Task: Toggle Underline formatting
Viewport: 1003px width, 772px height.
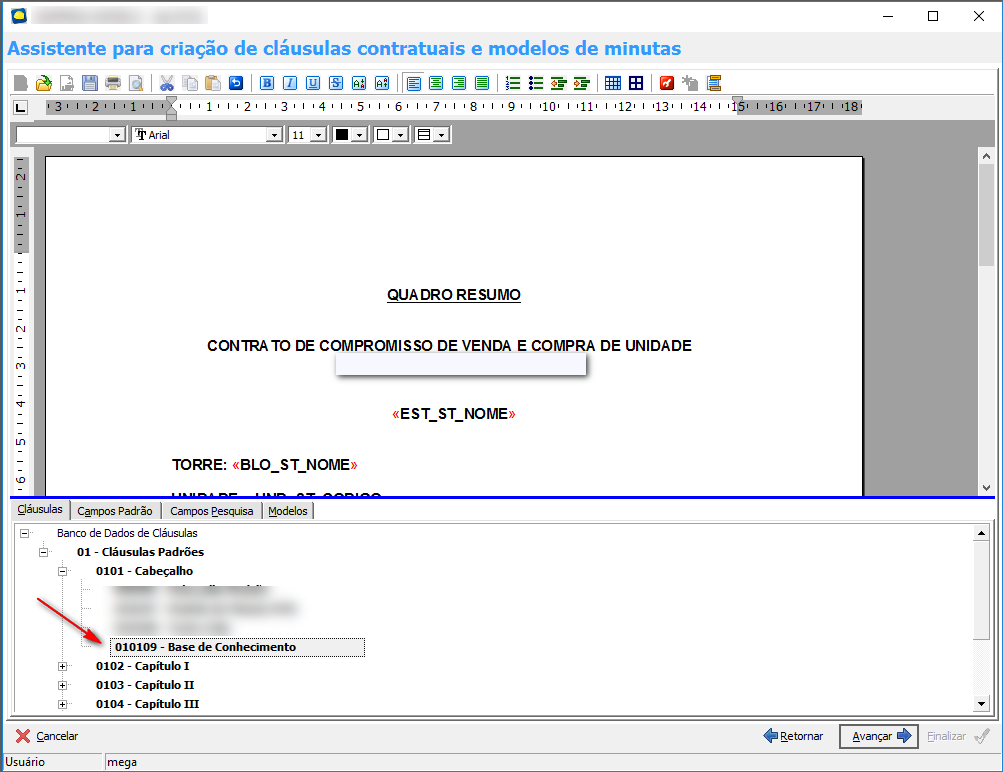Action: click(313, 83)
